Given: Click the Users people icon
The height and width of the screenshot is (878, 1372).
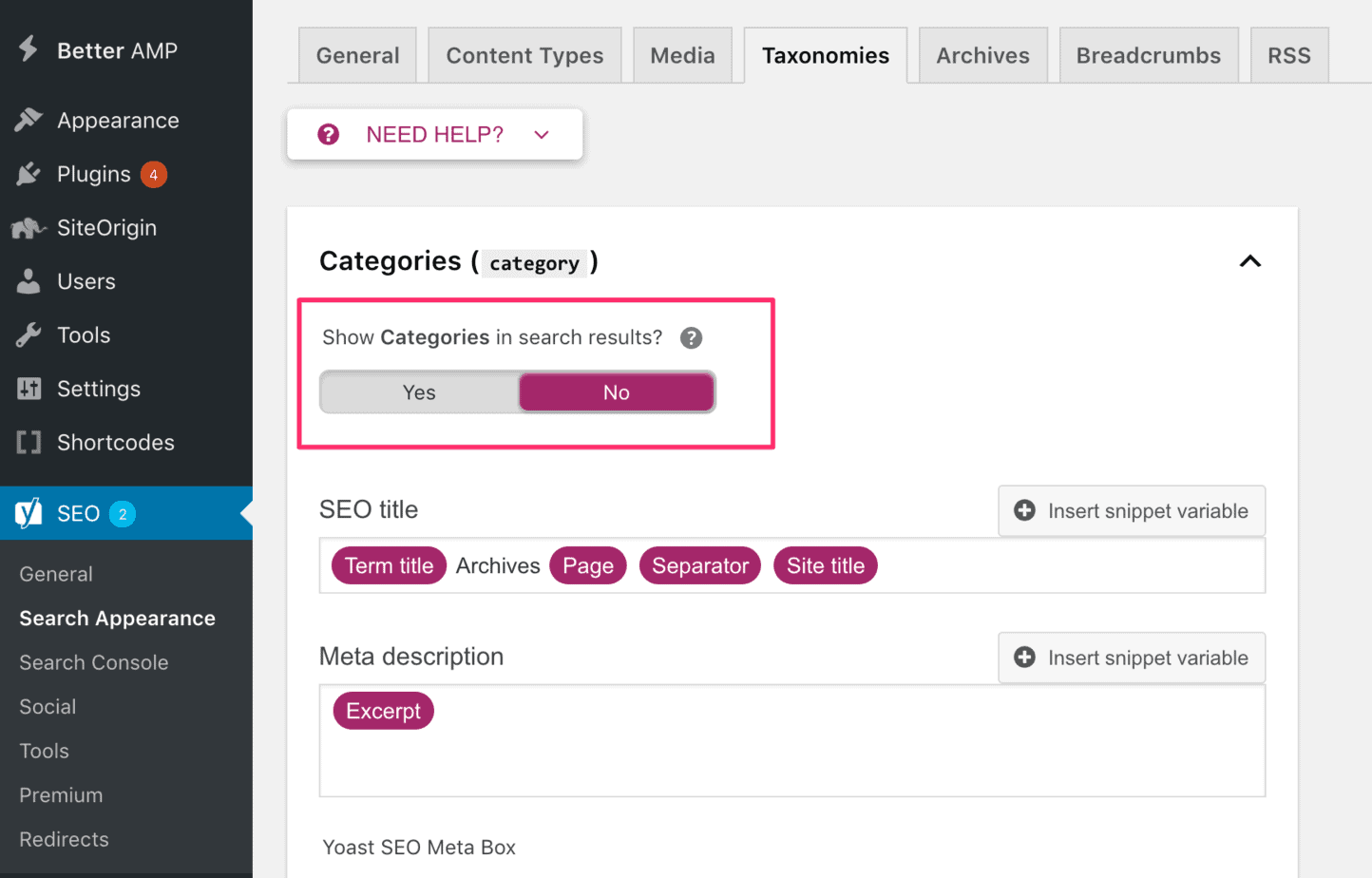Looking at the screenshot, I should (29, 281).
